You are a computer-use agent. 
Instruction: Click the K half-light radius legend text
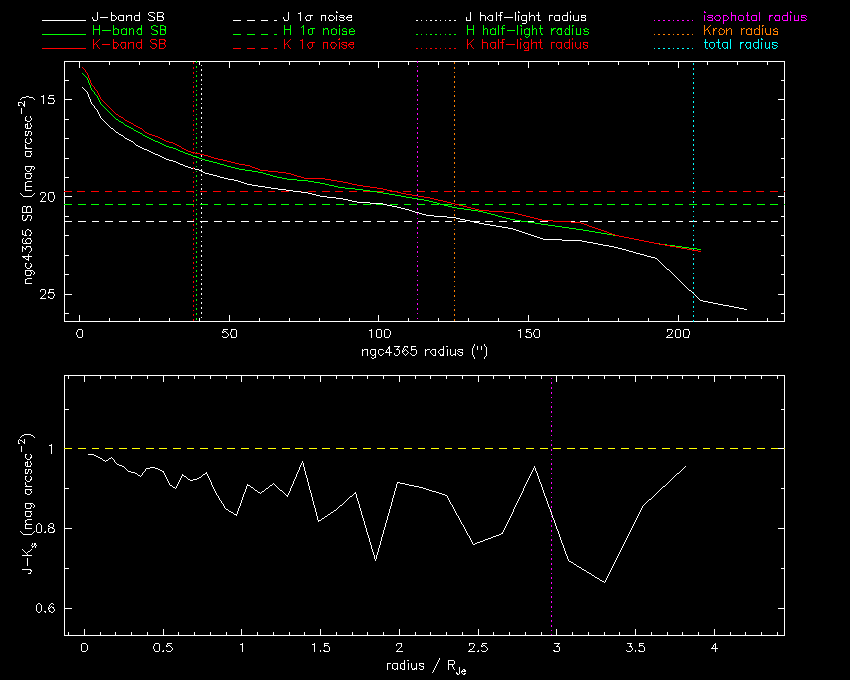[527, 45]
